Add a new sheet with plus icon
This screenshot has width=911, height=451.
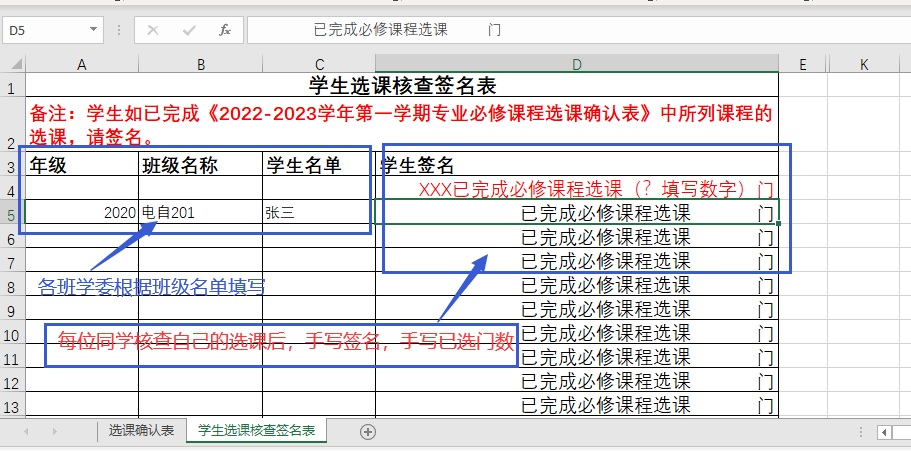[x=368, y=431]
